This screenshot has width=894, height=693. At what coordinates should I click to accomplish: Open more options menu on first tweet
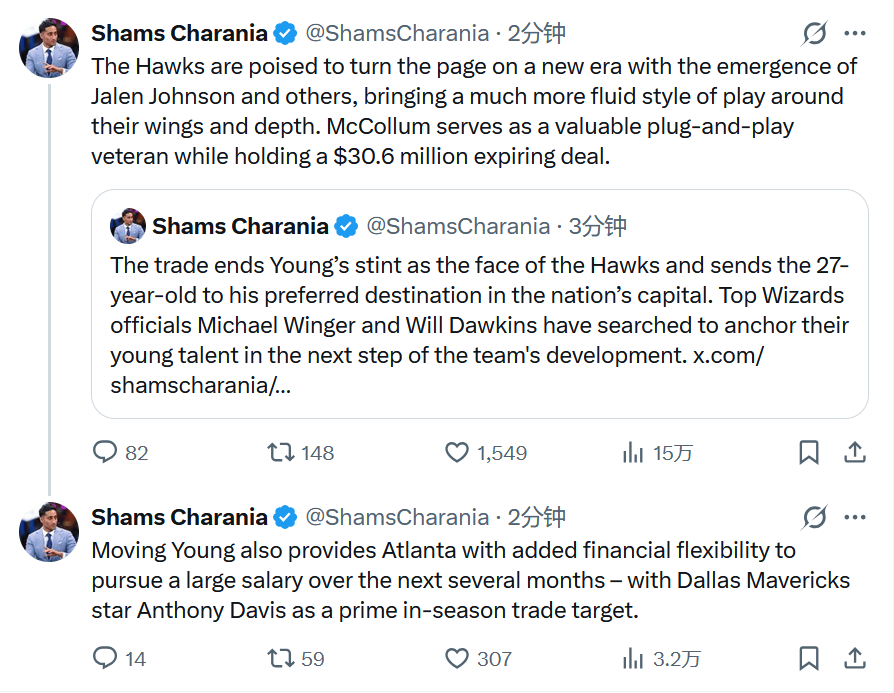(x=855, y=34)
